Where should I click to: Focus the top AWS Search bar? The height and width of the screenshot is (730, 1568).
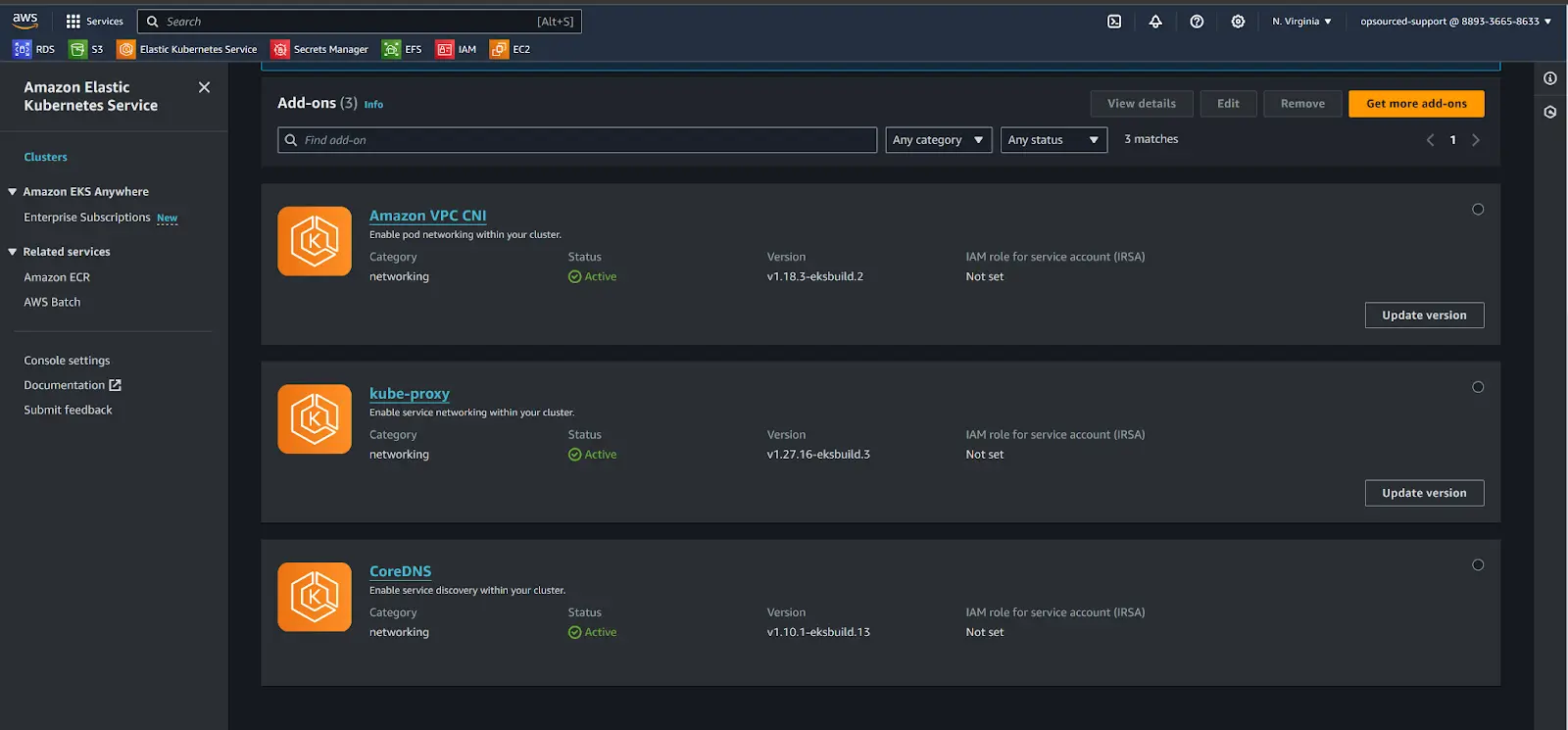(360, 22)
